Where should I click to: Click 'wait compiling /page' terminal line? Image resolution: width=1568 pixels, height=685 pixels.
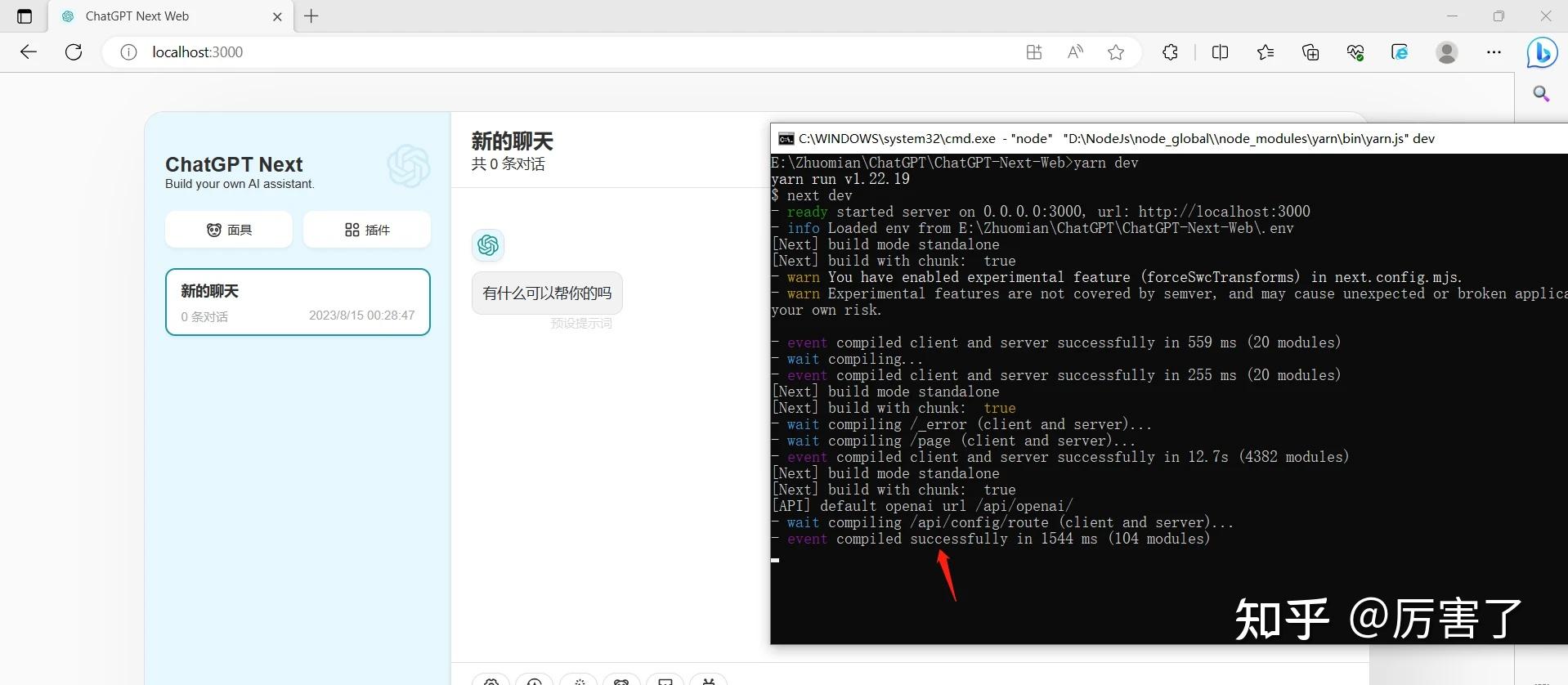click(x=953, y=441)
